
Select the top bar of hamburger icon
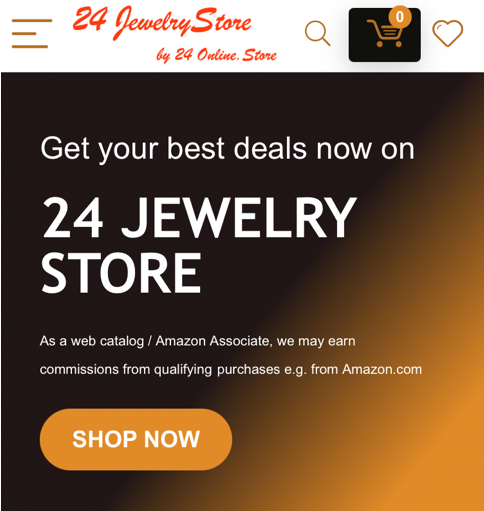click(x=32, y=21)
